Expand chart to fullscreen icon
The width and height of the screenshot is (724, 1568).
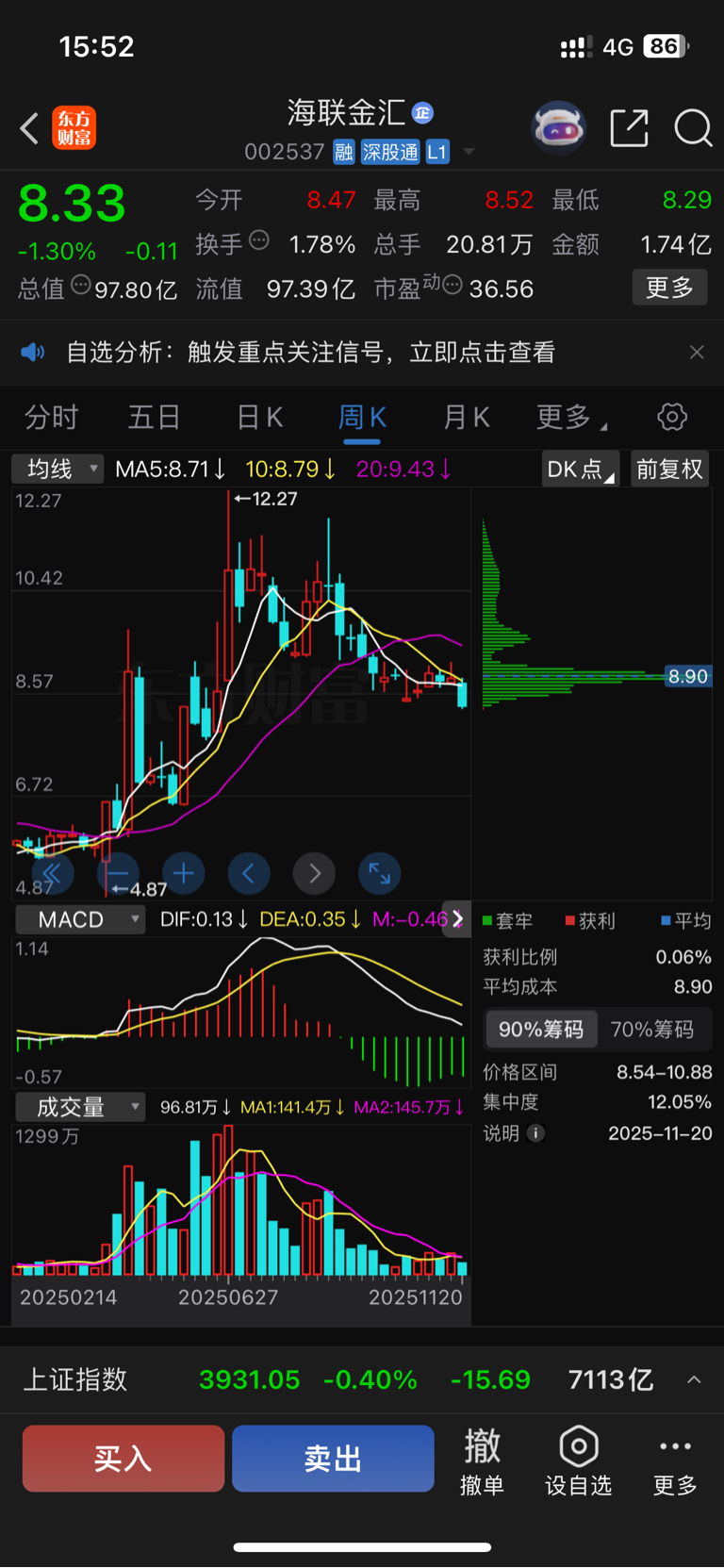(380, 874)
